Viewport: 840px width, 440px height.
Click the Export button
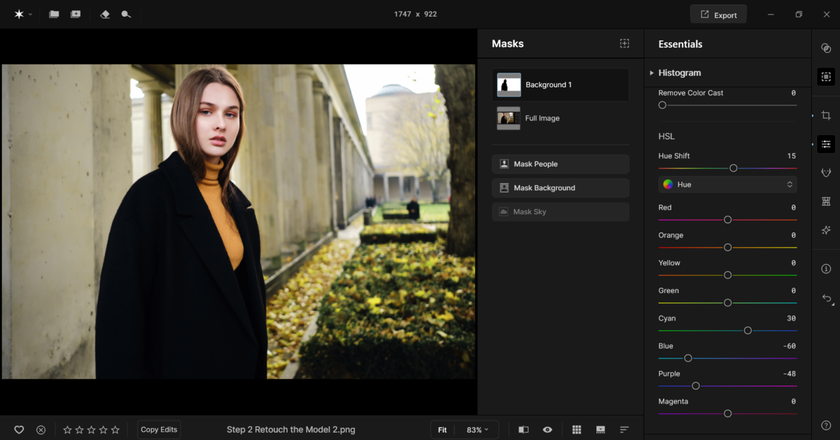click(718, 15)
